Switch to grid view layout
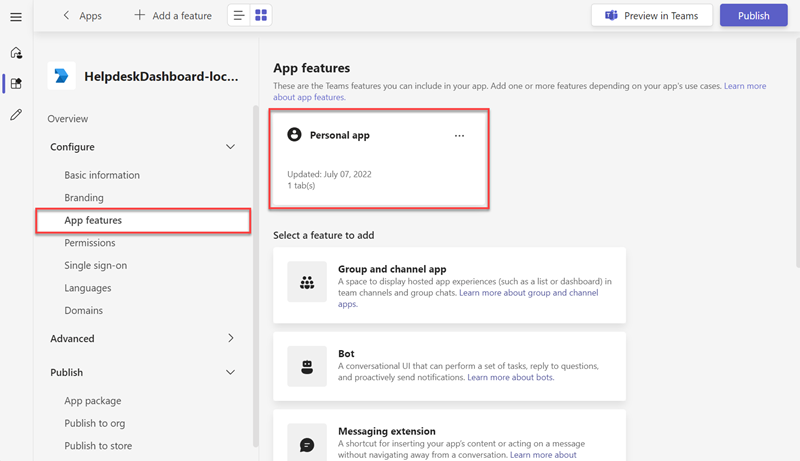 point(261,15)
